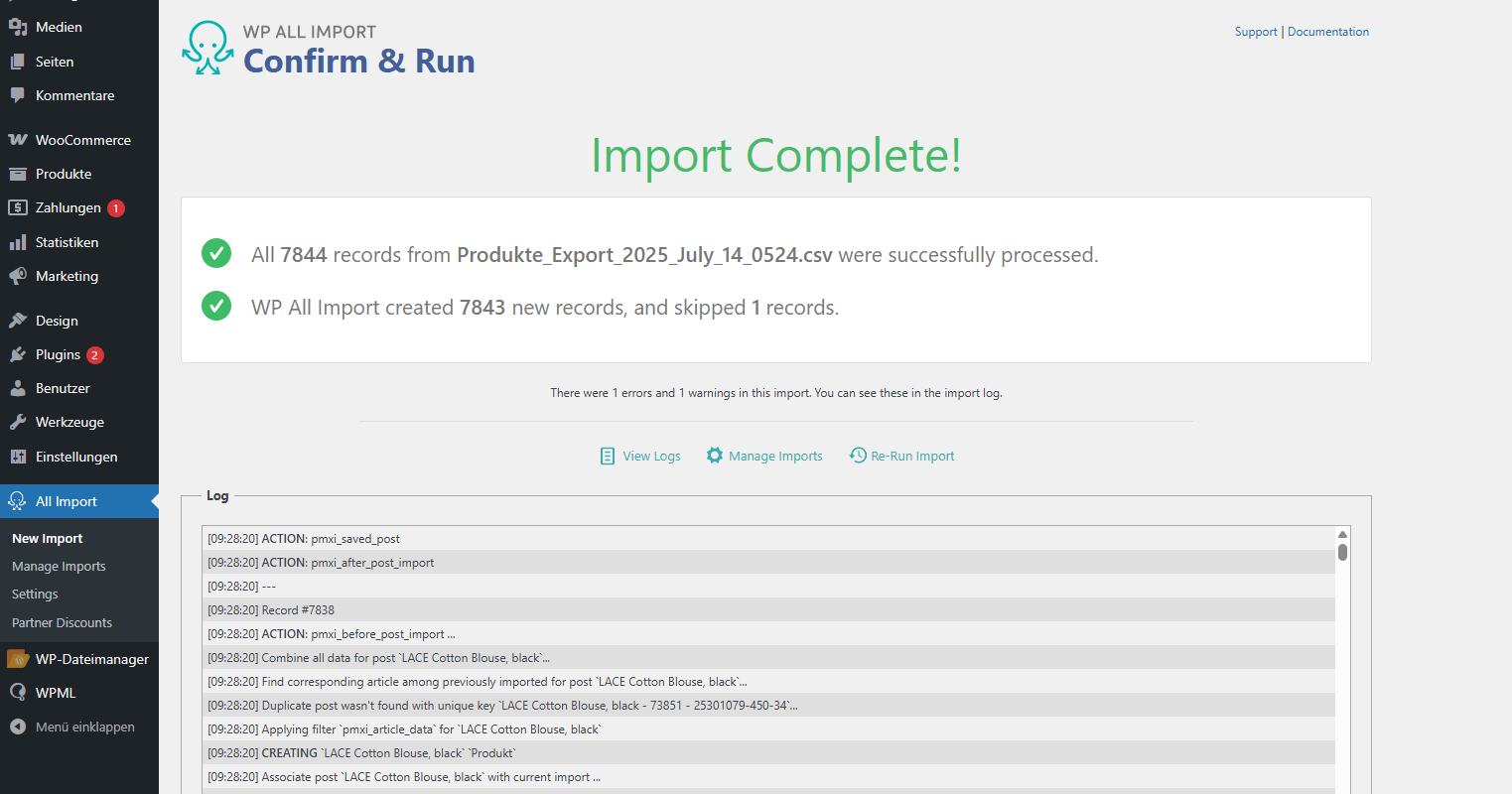Click the Einstellungen sliders icon
This screenshot has width=1512, height=794.
17,457
